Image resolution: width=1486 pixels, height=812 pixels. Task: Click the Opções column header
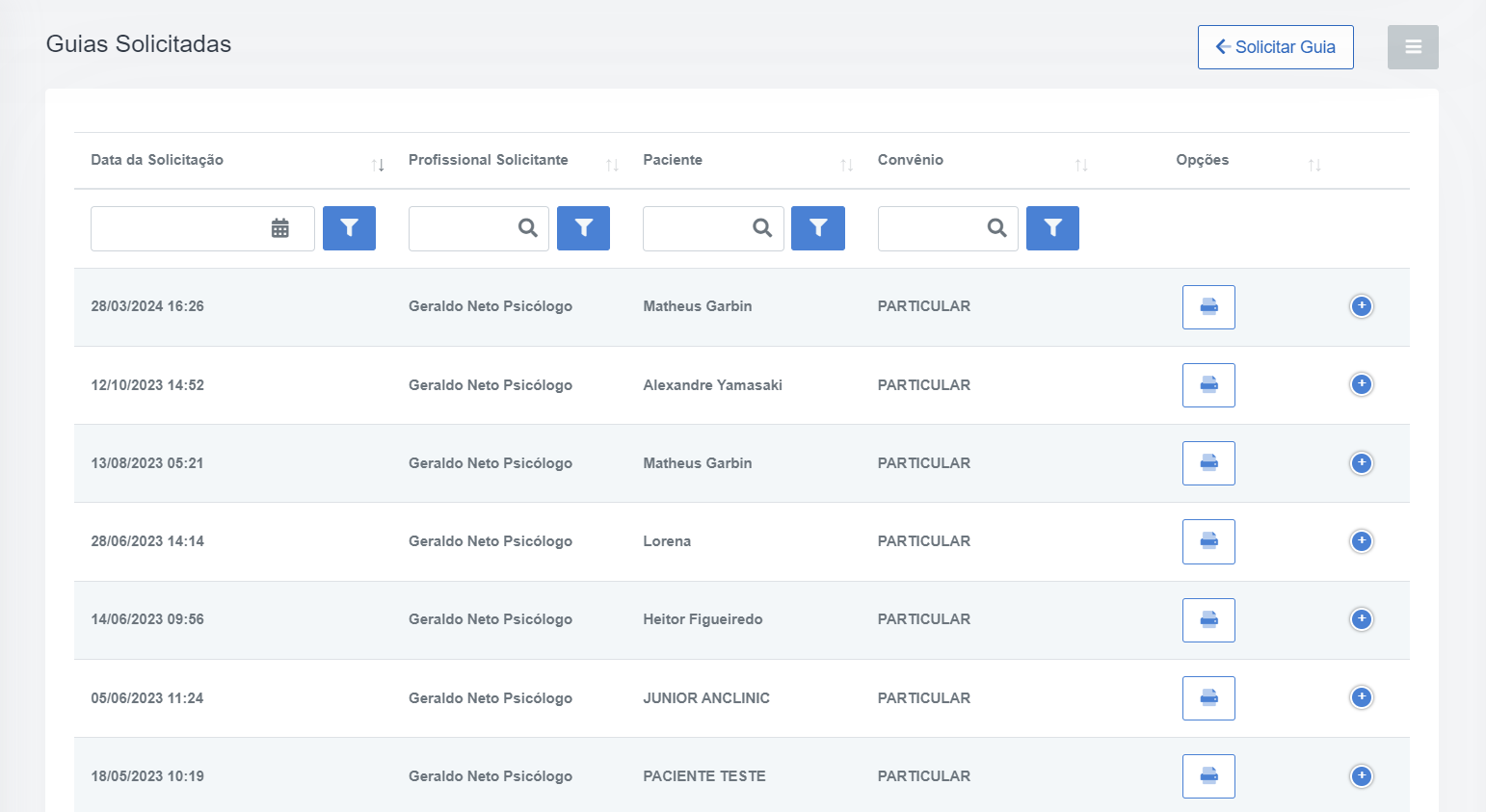pyautogui.click(x=1203, y=160)
